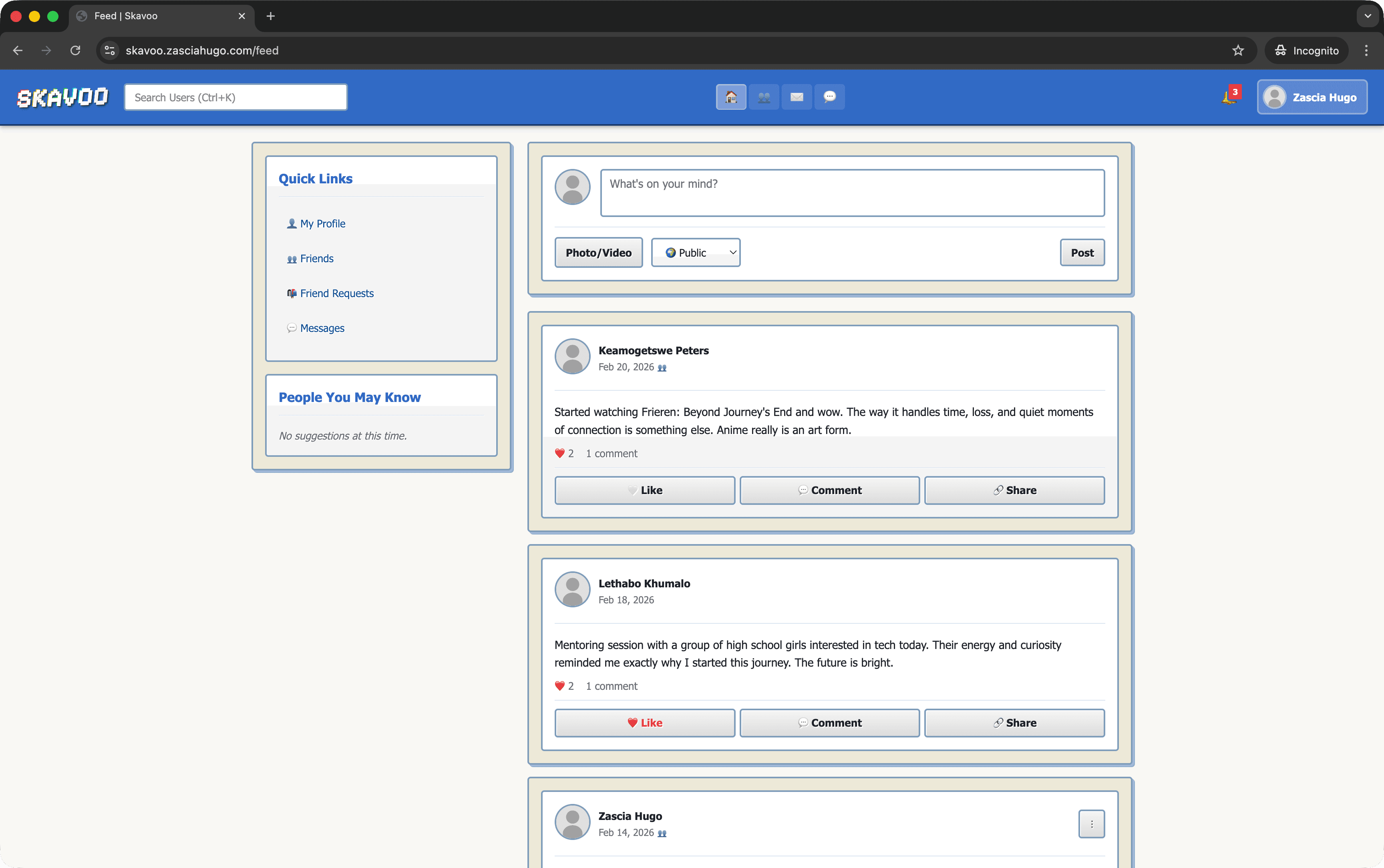The width and height of the screenshot is (1384, 868).
Task: Open the friends icon in top navbar
Action: pyautogui.click(x=763, y=97)
